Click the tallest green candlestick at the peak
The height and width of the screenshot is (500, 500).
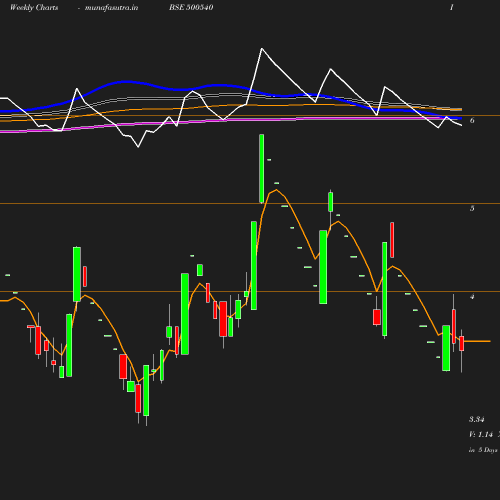coord(262,168)
